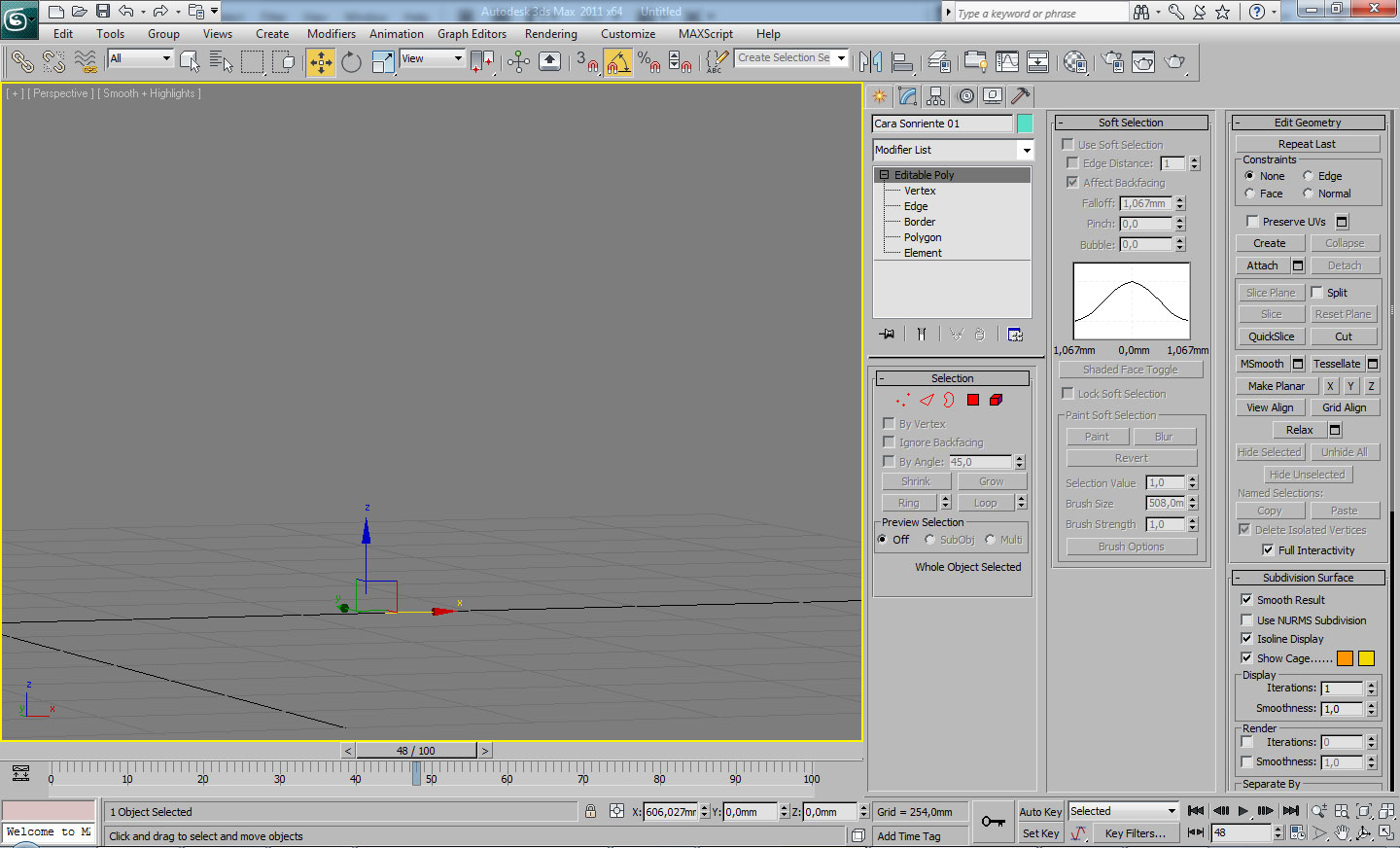Switch to the Hierarchy command panel tab
Screen dimensions: 1400x848
coord(935,96)
